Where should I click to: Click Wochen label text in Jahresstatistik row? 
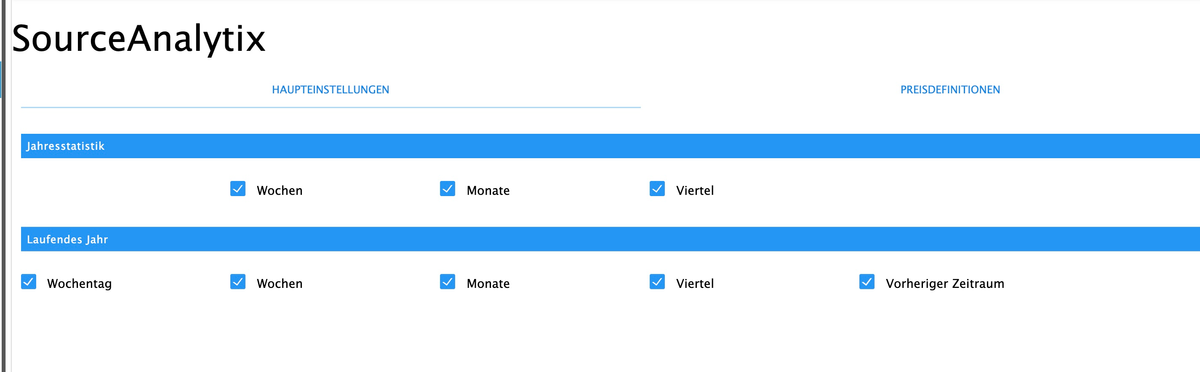tap(279, 191)
